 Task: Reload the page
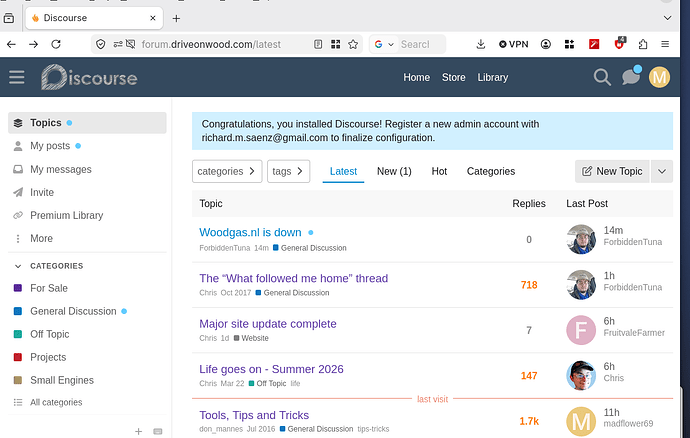[x=56, y=44]
